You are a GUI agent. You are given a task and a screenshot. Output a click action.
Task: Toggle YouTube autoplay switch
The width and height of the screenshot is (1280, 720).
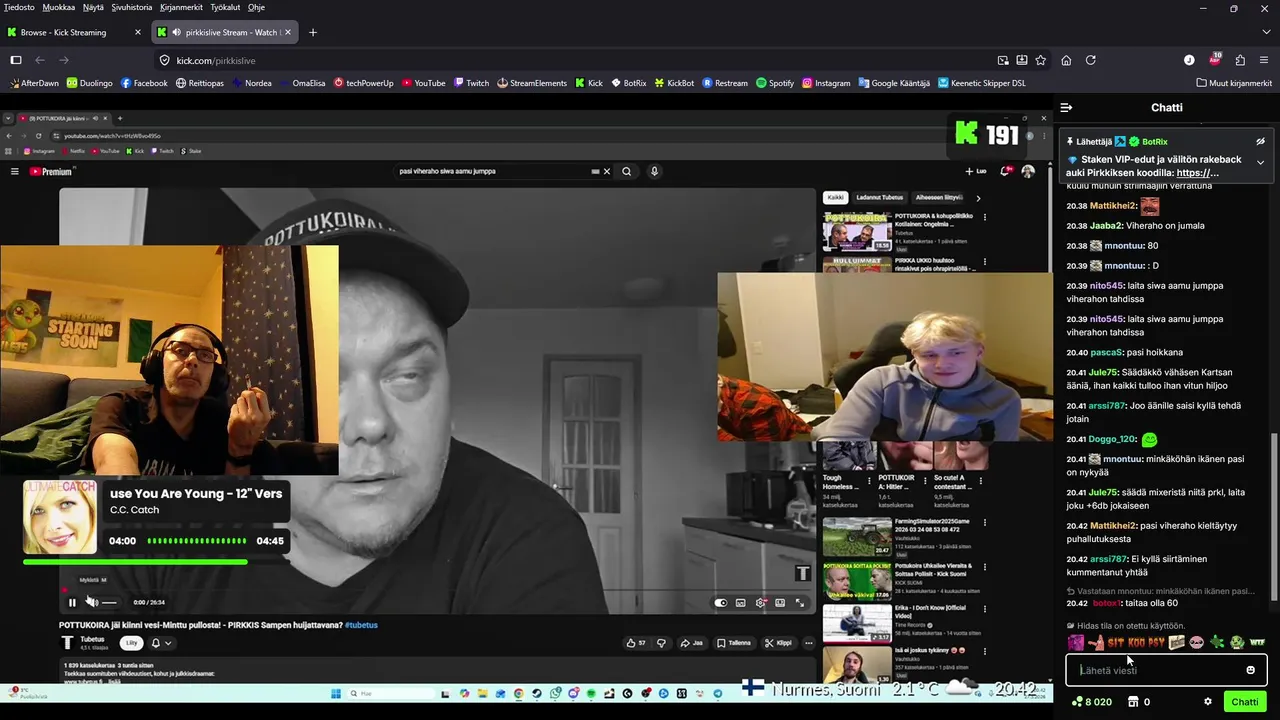pos(720,602)
